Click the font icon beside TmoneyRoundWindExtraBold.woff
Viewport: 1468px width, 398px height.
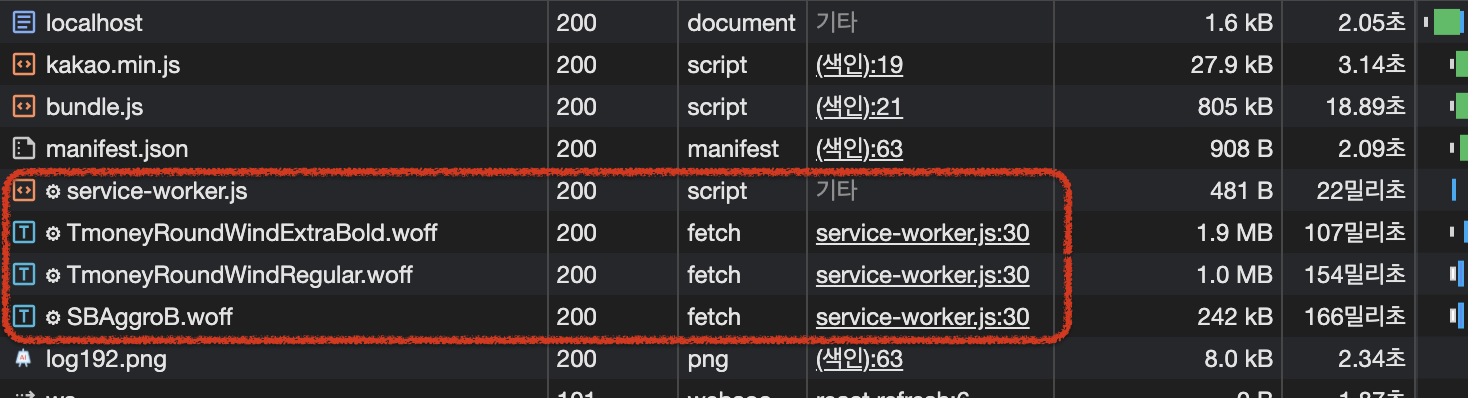[x=23, y=233]
